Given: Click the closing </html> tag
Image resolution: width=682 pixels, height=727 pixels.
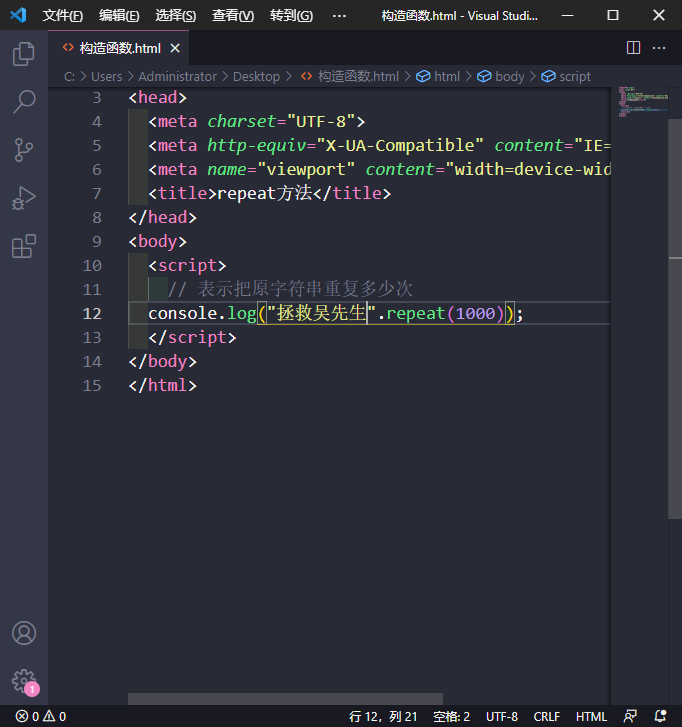Looking at the screenshot, I should [162, 385].
